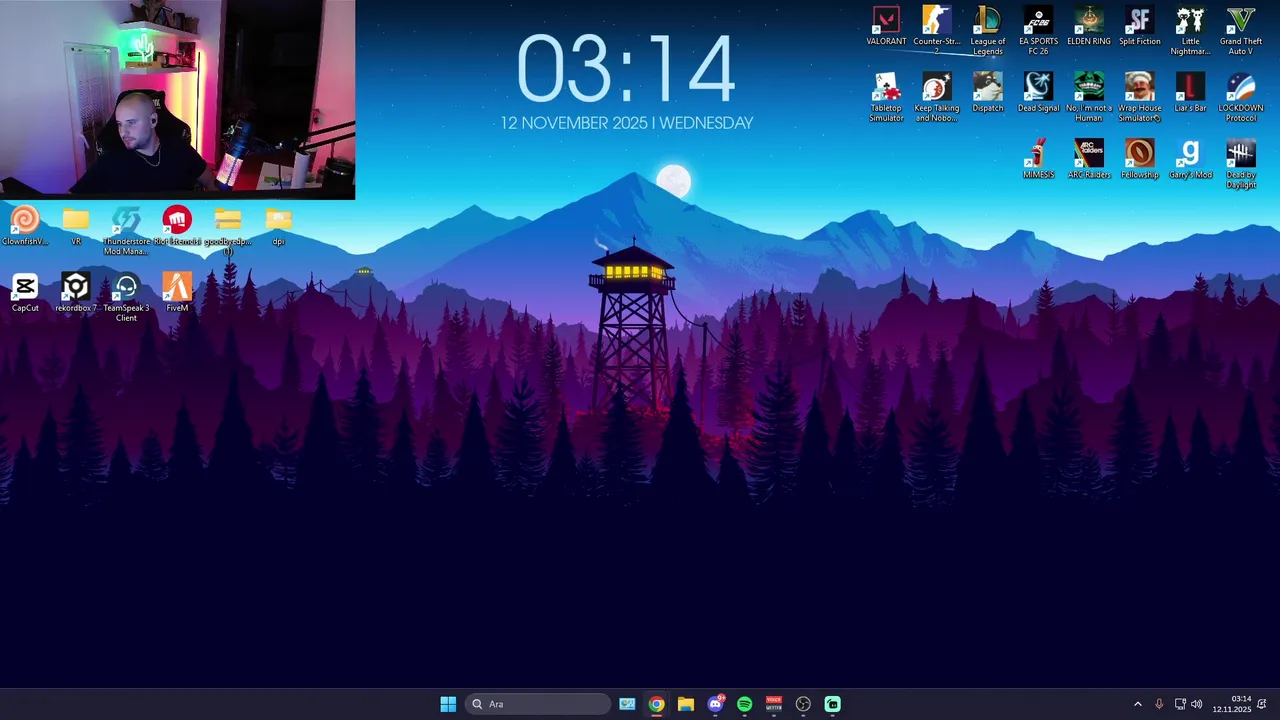This screenshot has height=720, width=1280.
Task: Select the EA SPORTS FC 26 shortcut
Action: point(1038,31)
